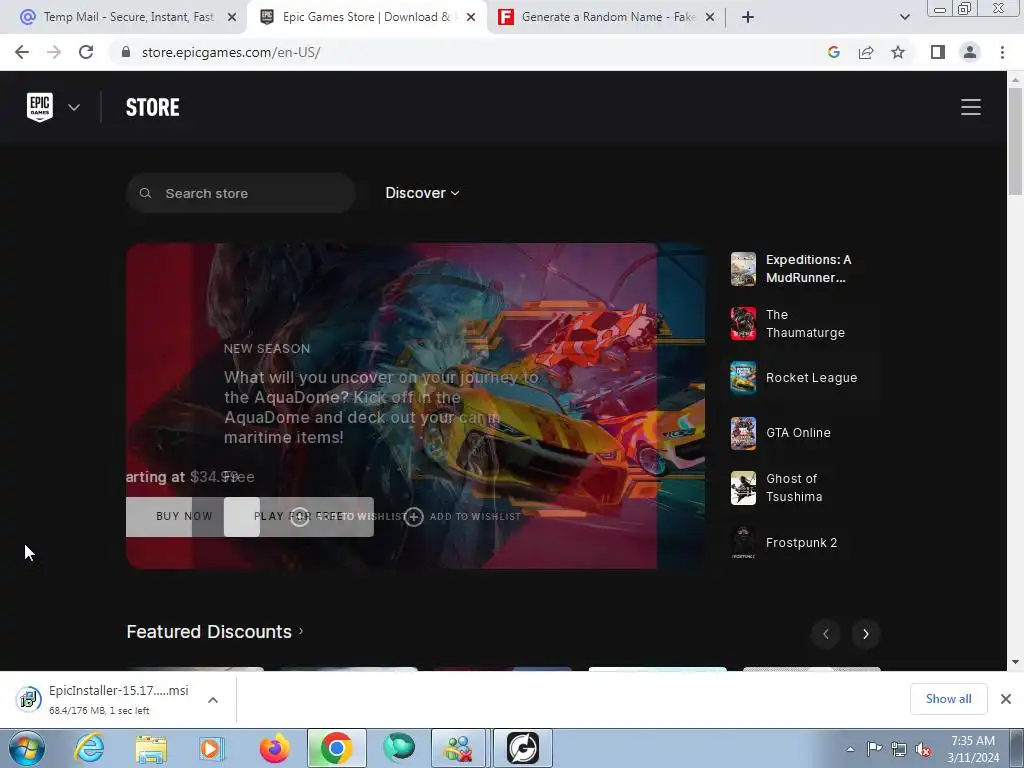The image size is (1024, 768).
Task: Click the address bar URL
Action: click(231, 52)
